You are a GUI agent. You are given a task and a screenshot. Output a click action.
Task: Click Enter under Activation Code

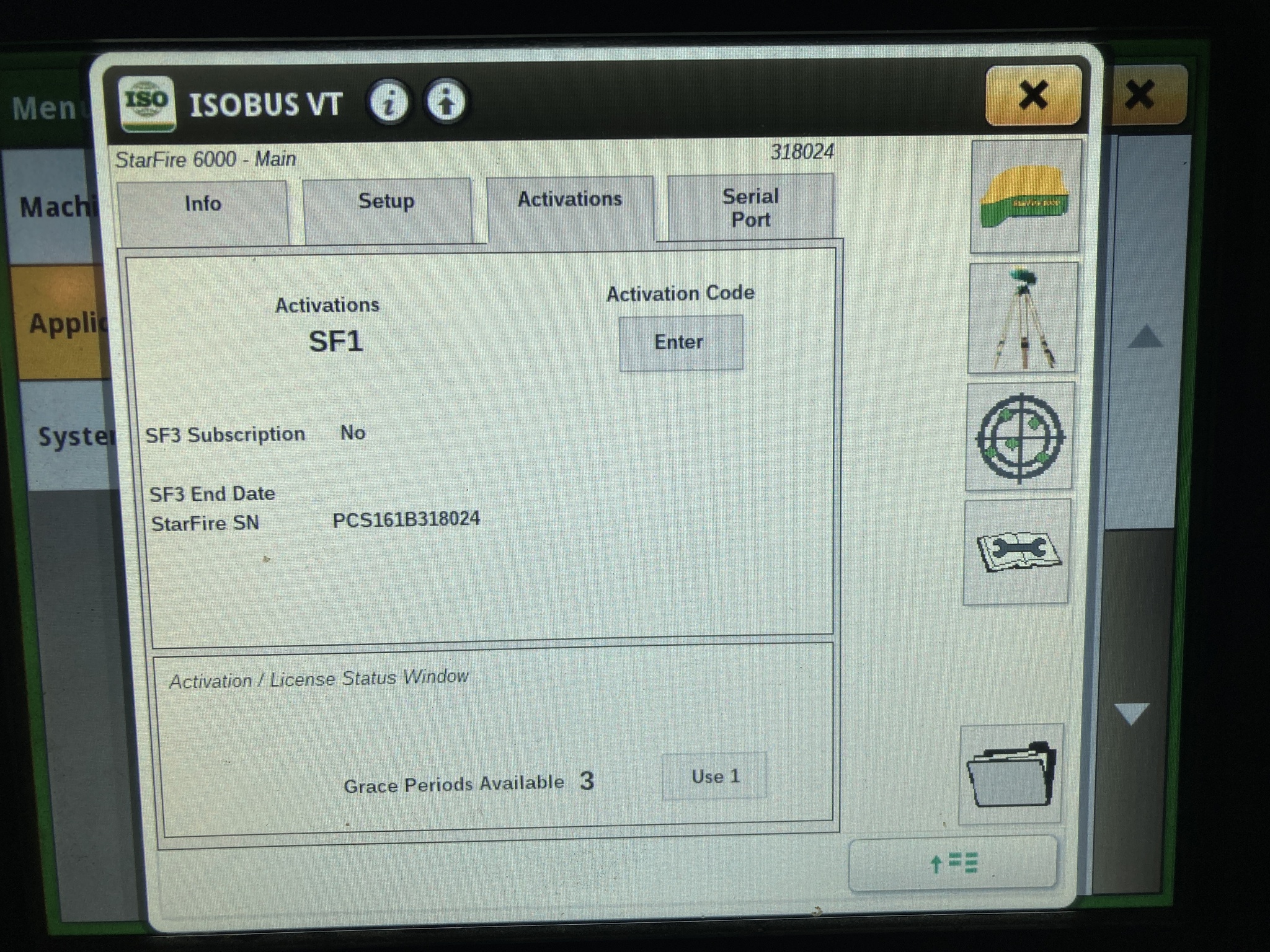680,343
